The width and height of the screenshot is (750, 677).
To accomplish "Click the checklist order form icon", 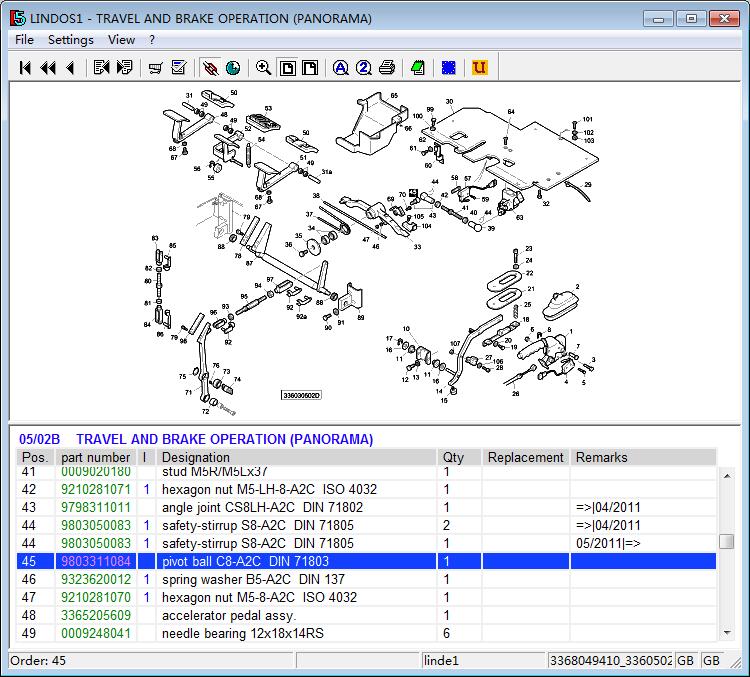I will point(178,67).
